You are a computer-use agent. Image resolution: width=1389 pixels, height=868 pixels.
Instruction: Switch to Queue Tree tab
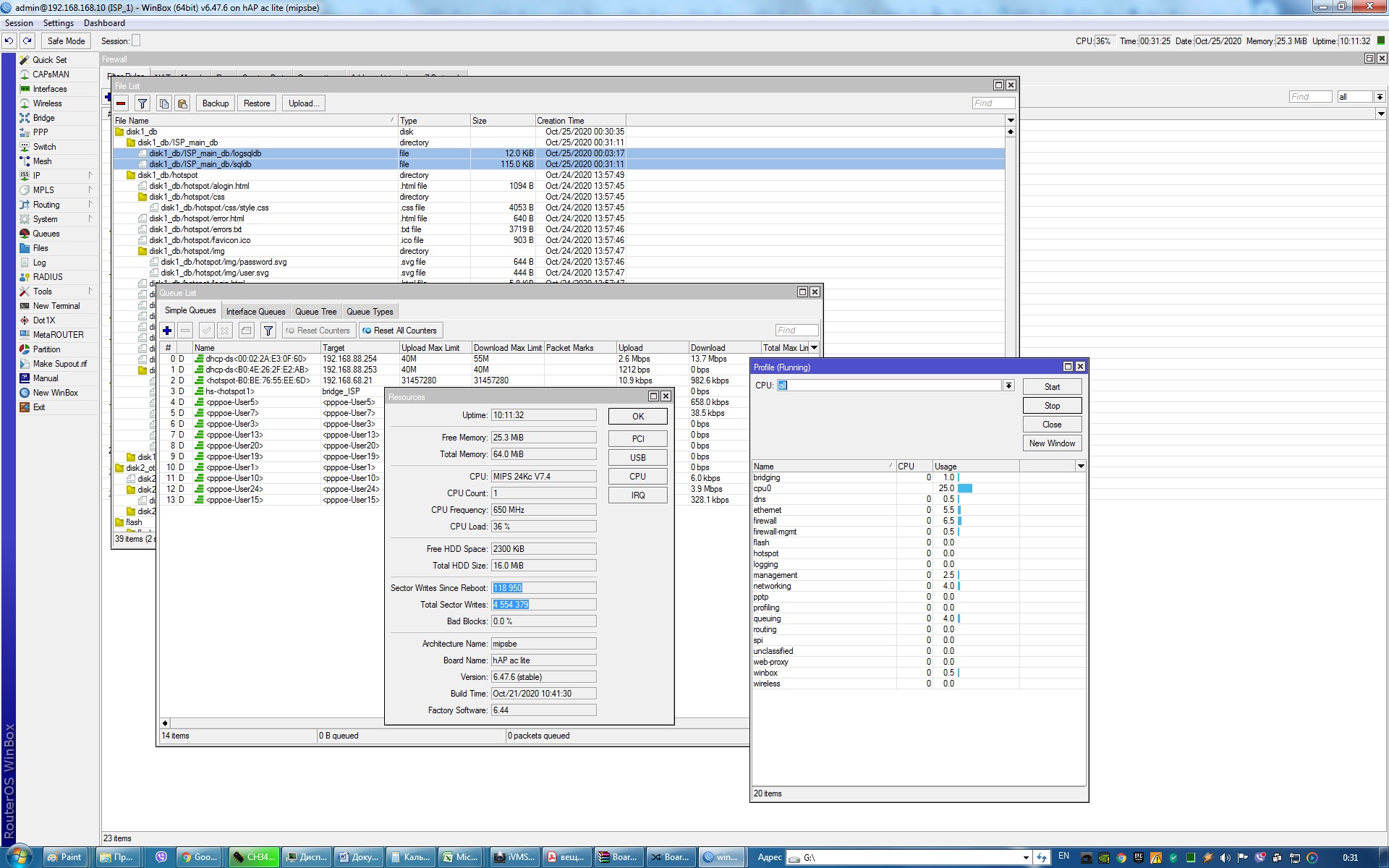pyautogui.click(x=315, y=312)
